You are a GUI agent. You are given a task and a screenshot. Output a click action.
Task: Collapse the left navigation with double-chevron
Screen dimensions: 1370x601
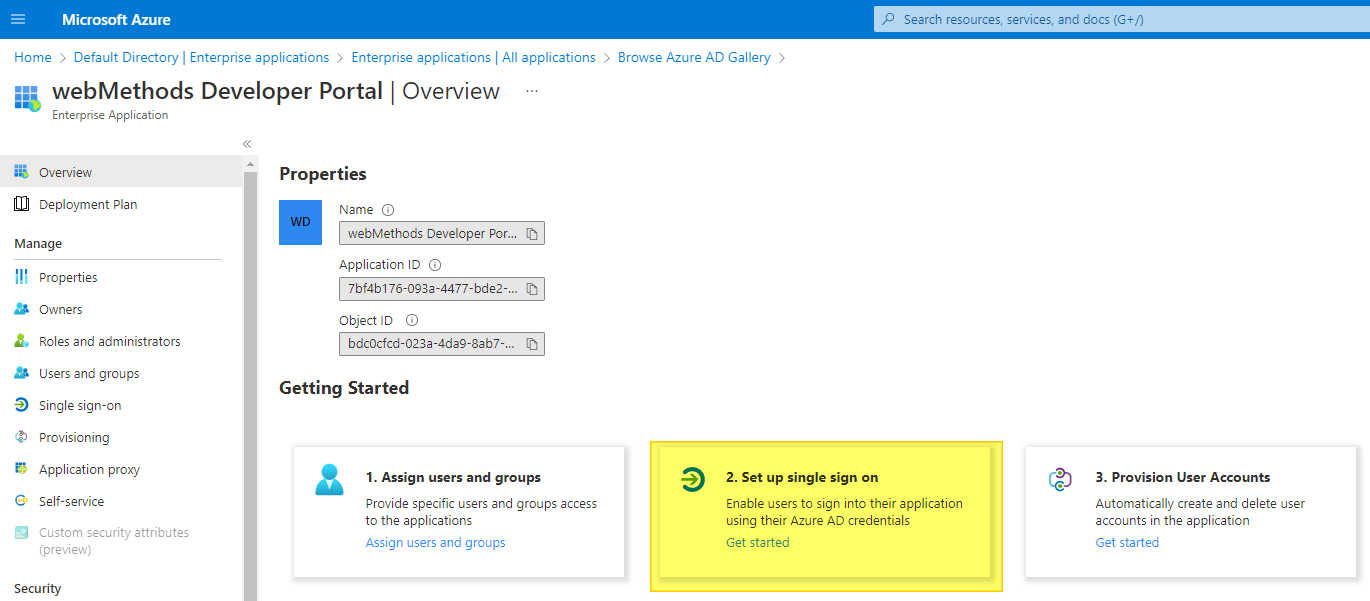247,144
